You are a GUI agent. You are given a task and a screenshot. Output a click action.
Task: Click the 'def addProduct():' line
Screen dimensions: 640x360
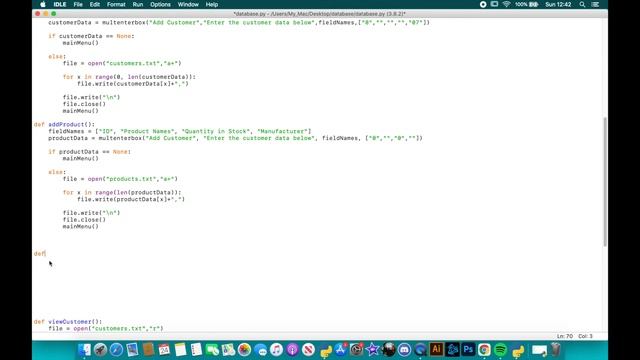click(x=64, y=124)
